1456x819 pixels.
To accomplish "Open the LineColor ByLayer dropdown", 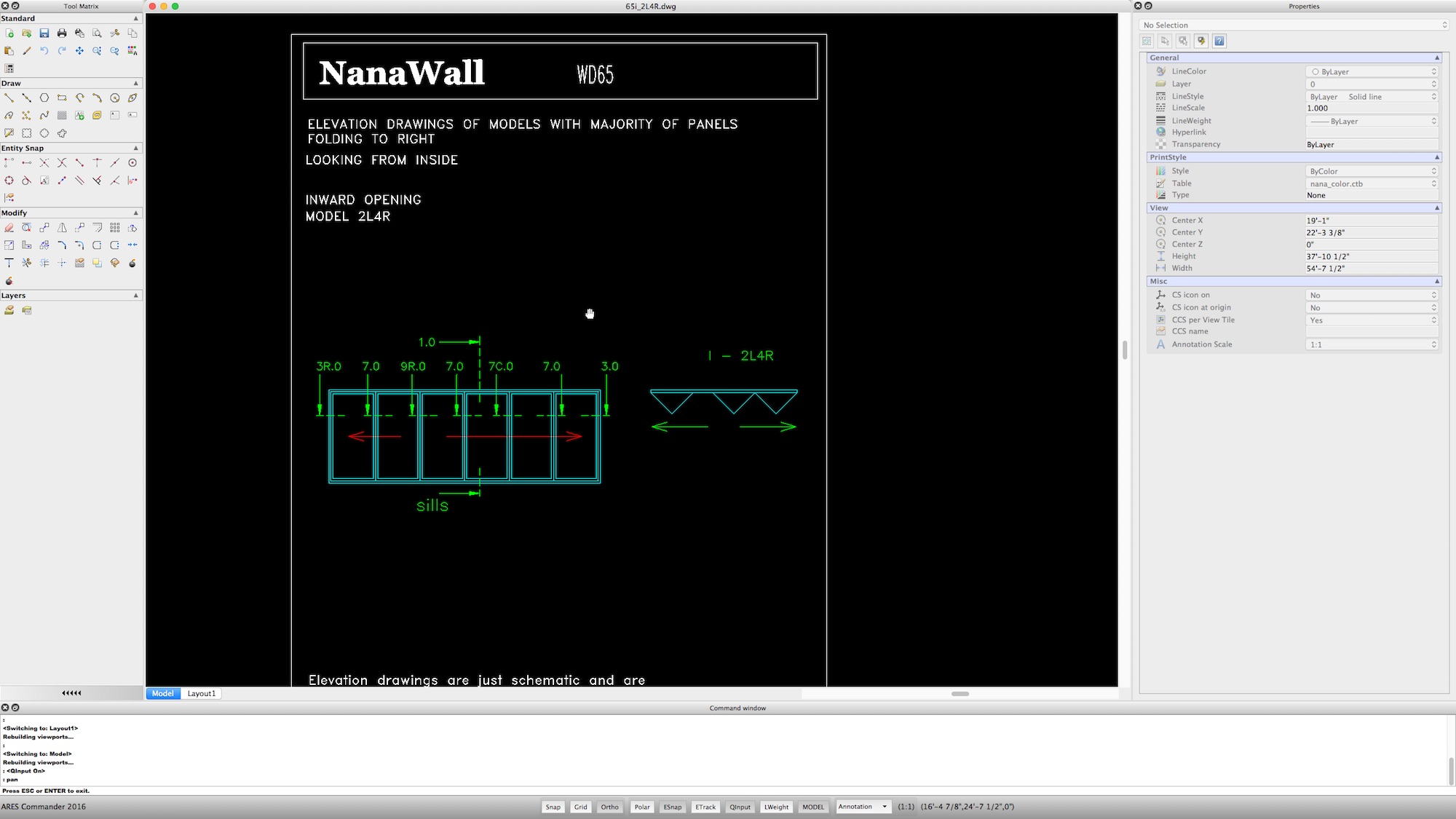I will (1373, 71).
